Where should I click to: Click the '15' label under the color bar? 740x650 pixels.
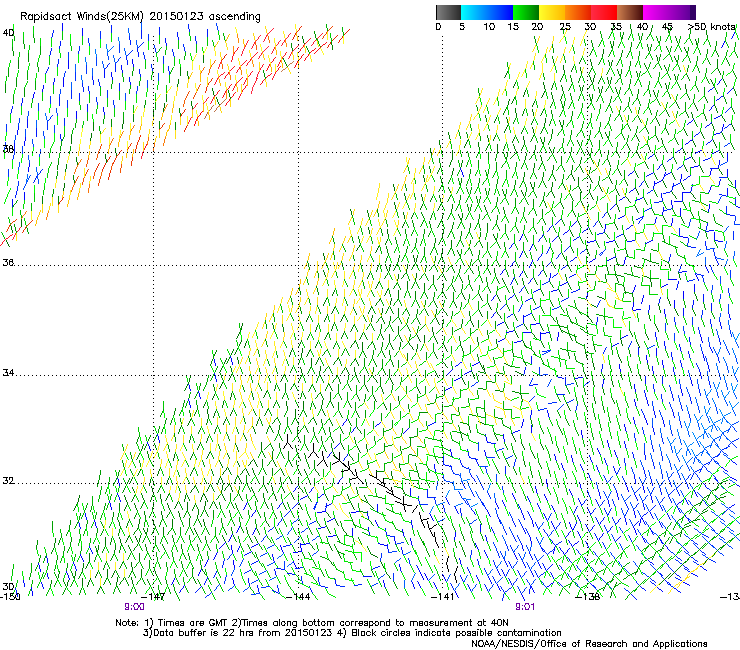[513, 27]
